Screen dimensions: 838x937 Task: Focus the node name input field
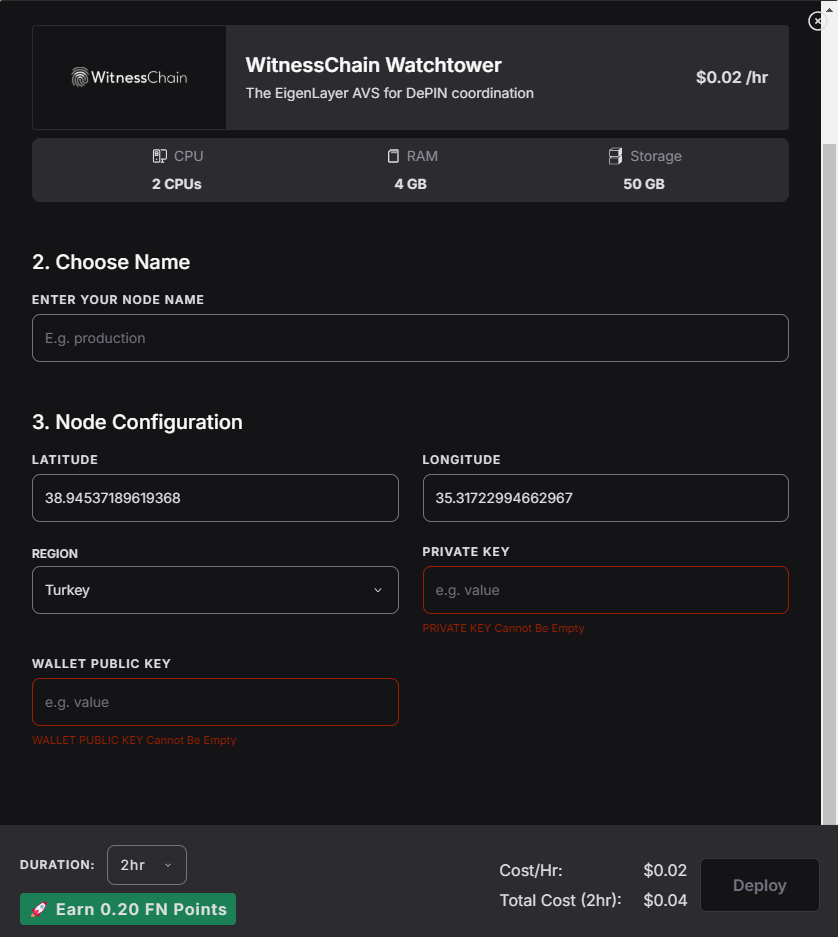410,338
